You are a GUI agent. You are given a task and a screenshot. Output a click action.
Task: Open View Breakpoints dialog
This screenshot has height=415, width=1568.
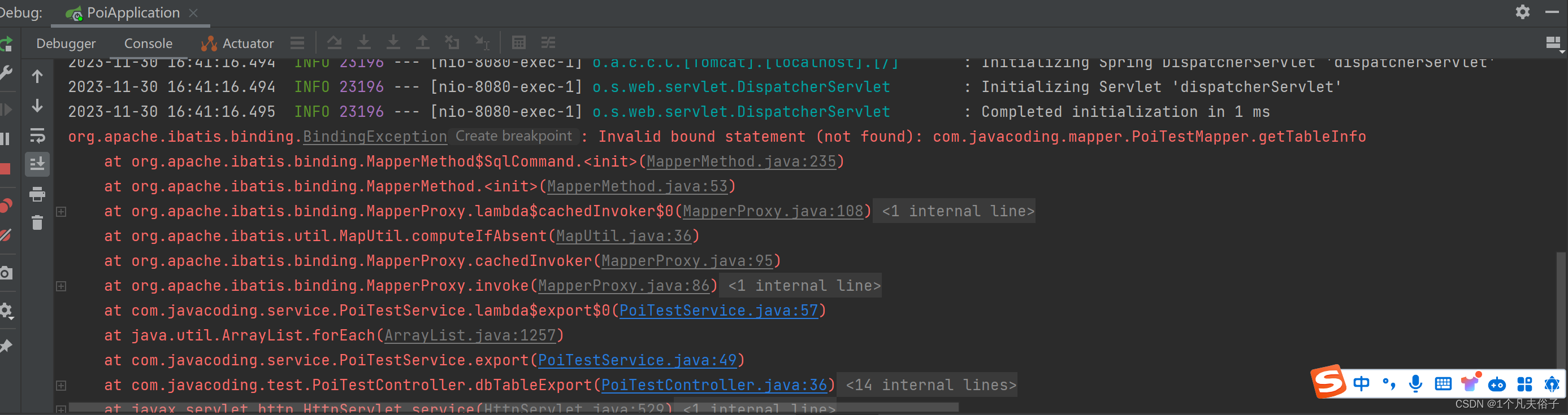tap(6, 206)
